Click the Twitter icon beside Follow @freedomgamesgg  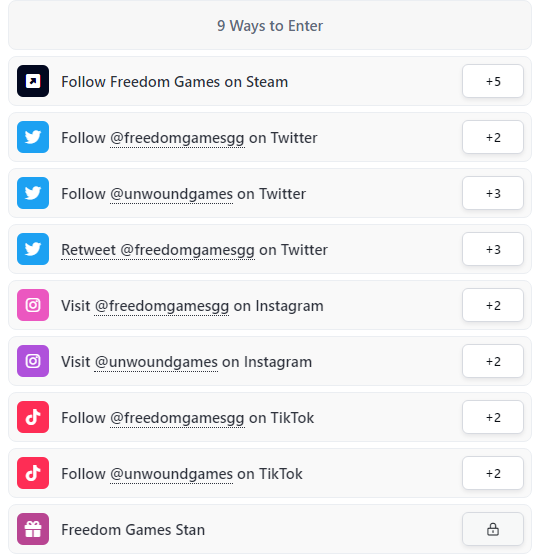click(33, 137)
